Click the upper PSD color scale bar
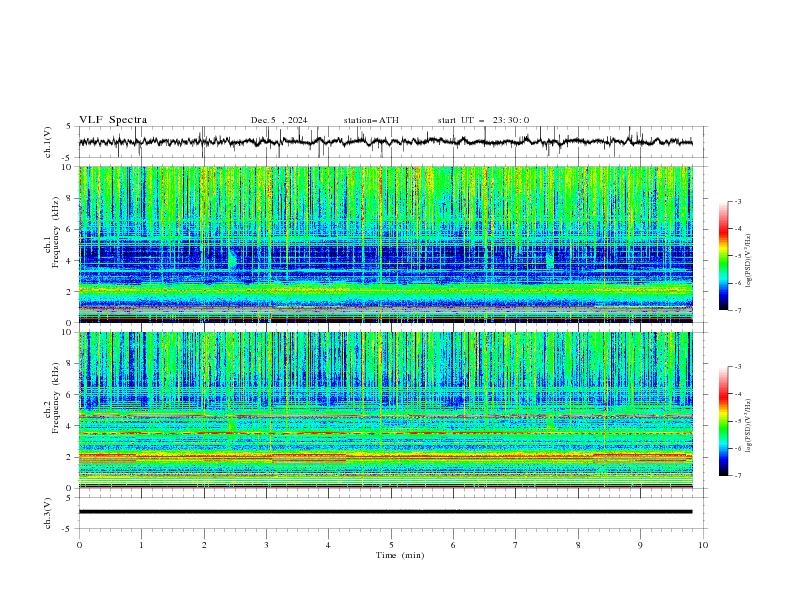The width and height of the screenshot is (792, 612). 723,256
